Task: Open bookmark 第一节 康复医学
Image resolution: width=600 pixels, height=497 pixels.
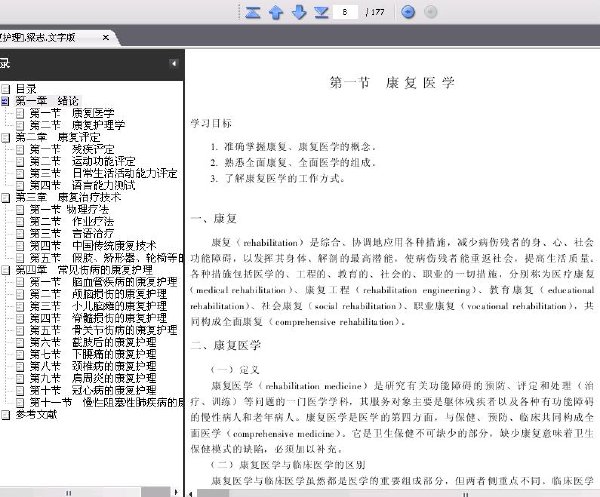Action: point(72,113)
